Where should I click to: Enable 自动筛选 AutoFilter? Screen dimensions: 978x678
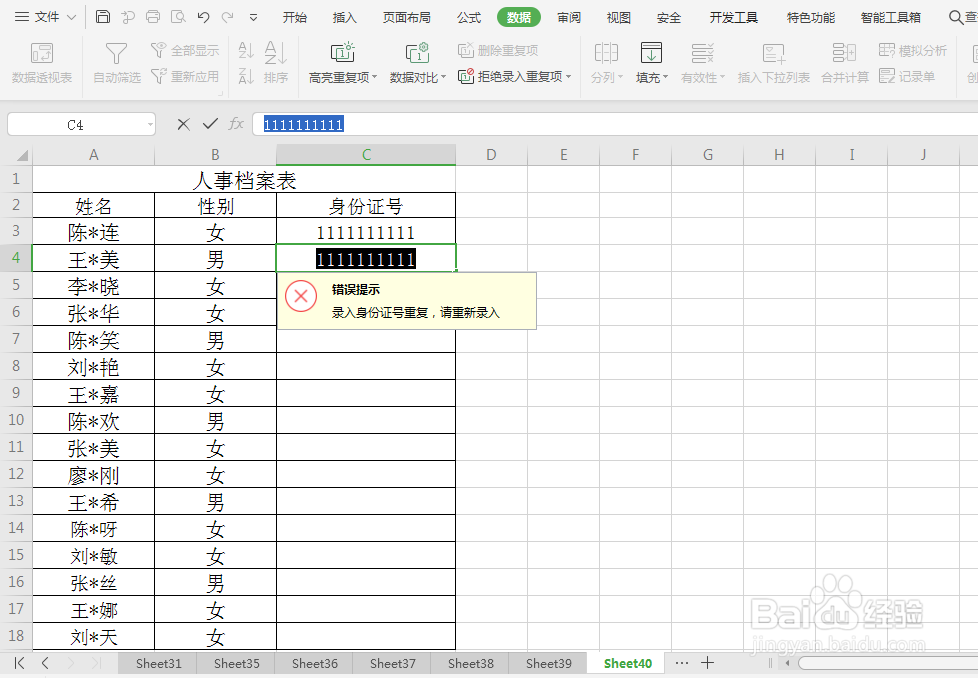pyautogui.click(x=115, y=62)
